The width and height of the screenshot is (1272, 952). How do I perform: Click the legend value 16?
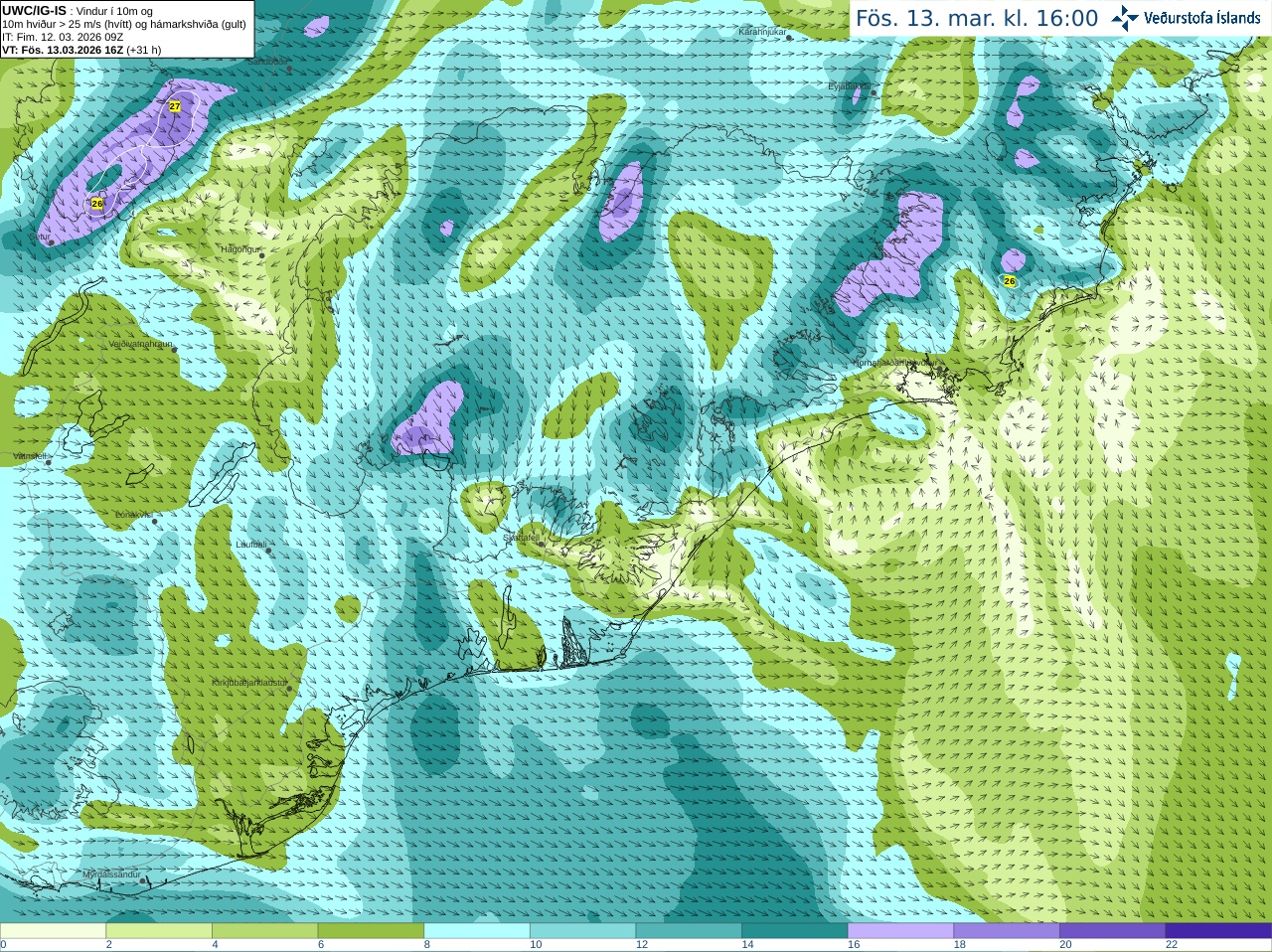click(x=854, y=945)
